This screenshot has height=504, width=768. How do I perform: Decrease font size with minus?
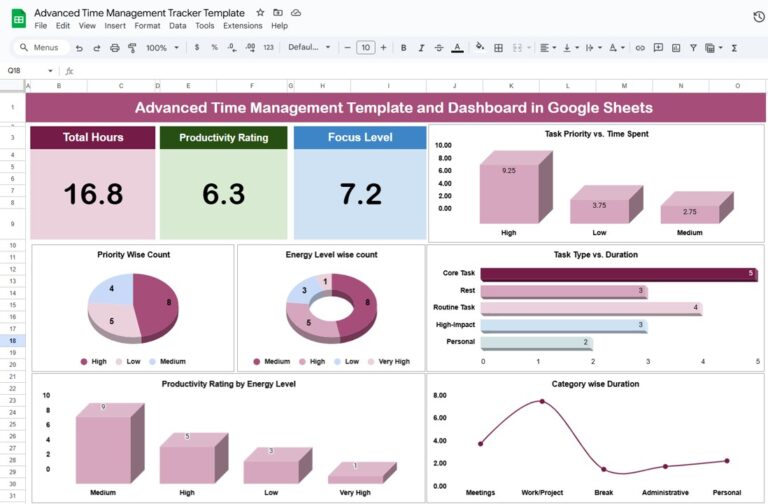347,48
